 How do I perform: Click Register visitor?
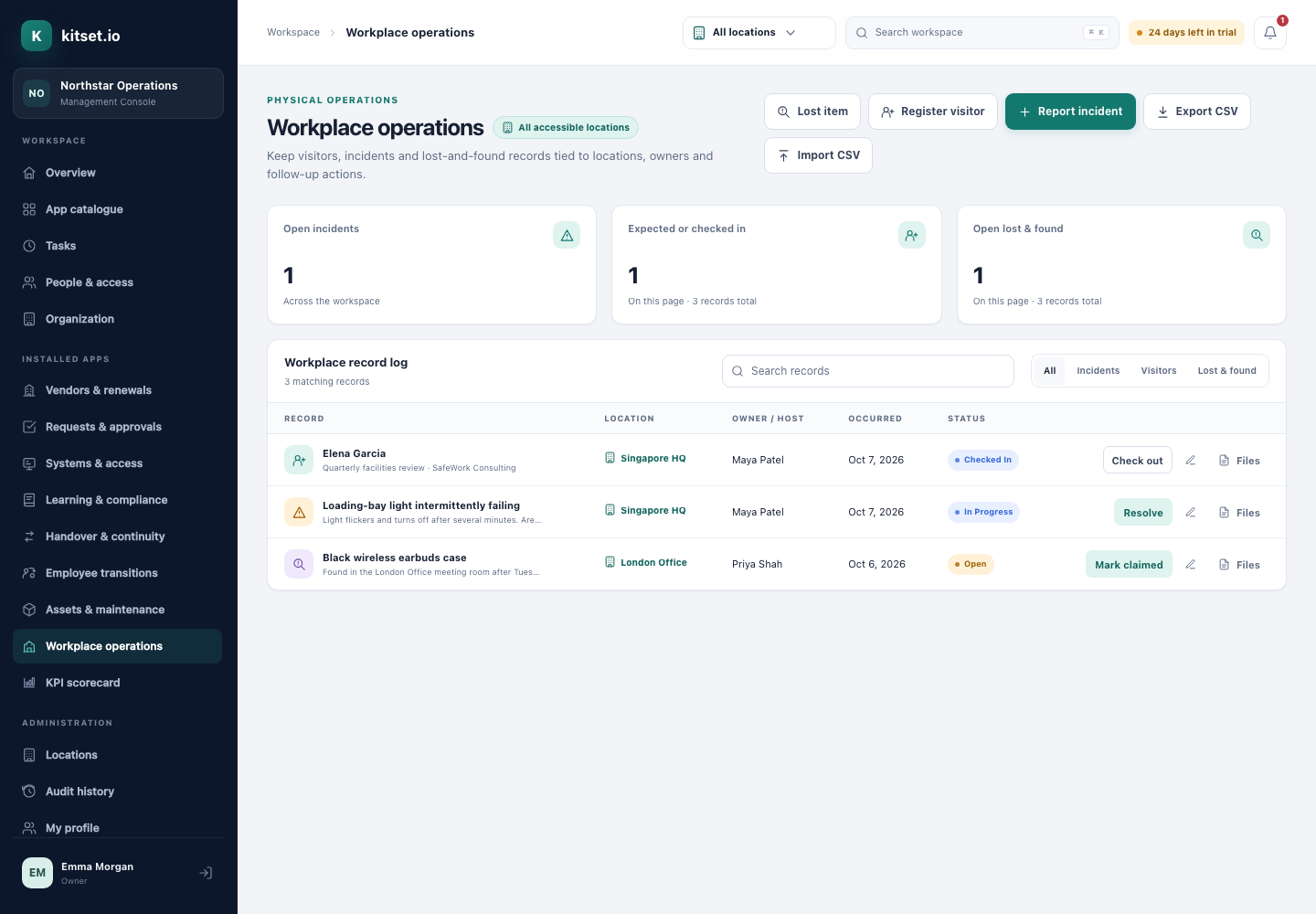933,112
